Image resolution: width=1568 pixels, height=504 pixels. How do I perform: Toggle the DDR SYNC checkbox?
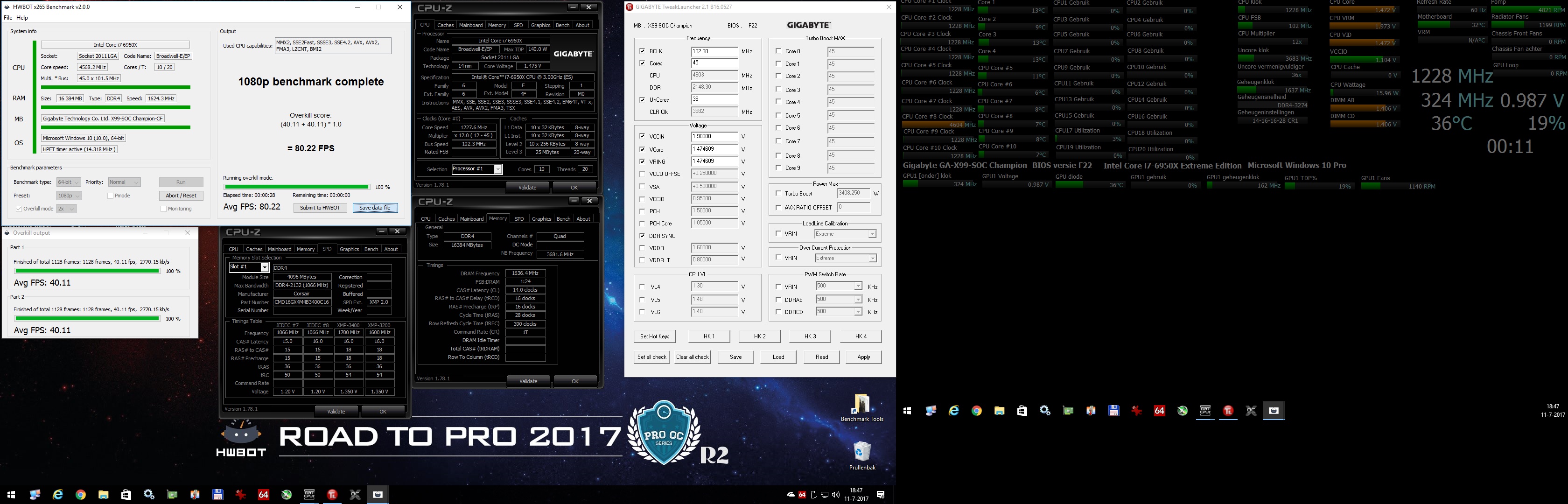pos(642,236)
